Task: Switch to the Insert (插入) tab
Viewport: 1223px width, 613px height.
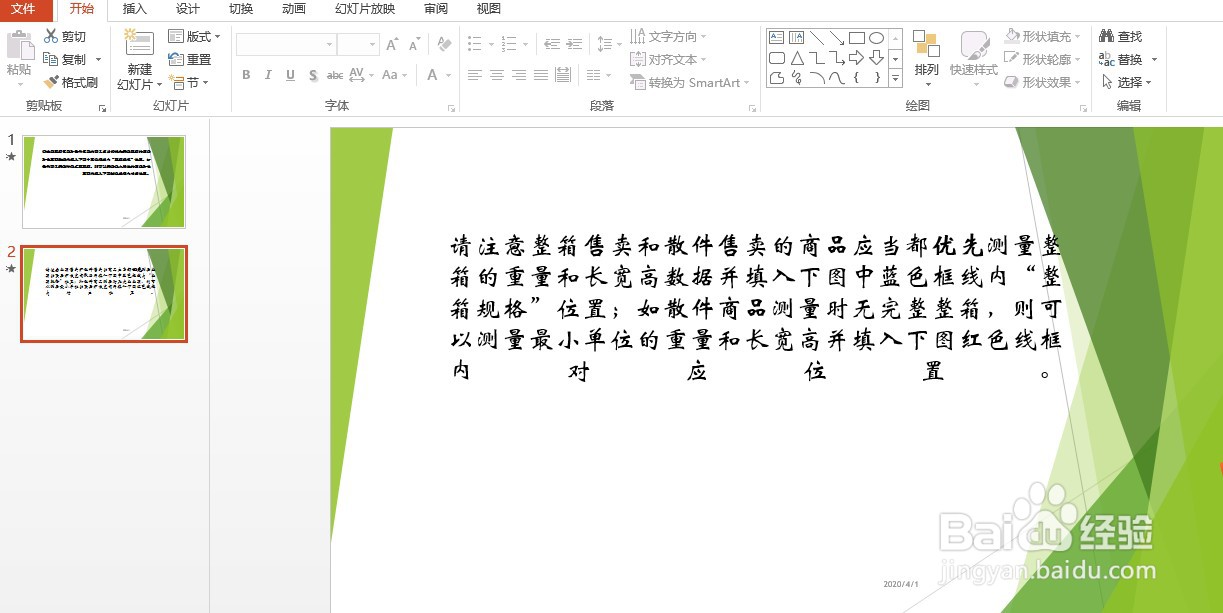Action: click(x=134, y=9)
